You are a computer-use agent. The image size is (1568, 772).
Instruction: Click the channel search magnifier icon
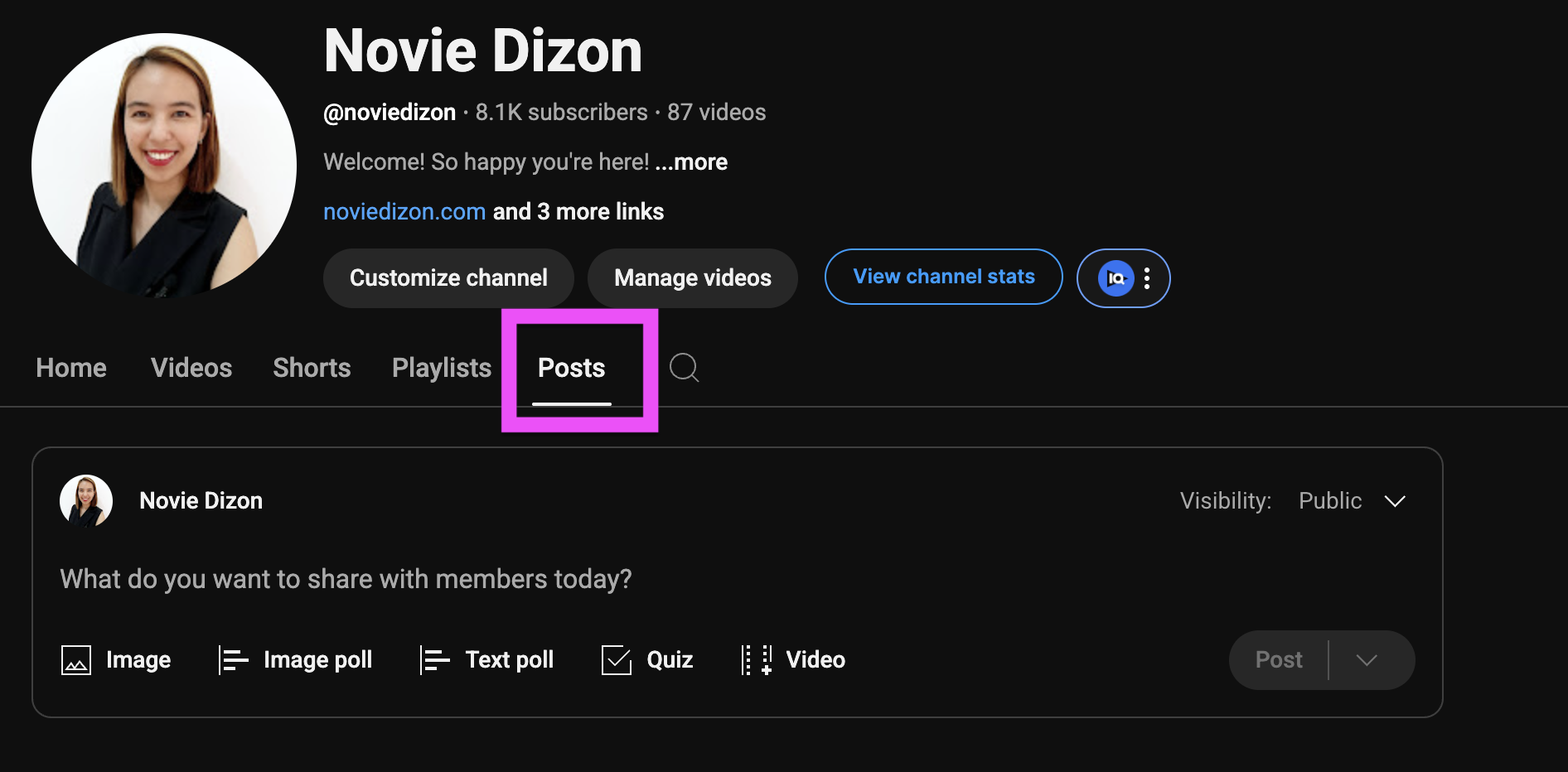(x=684, y=368)
